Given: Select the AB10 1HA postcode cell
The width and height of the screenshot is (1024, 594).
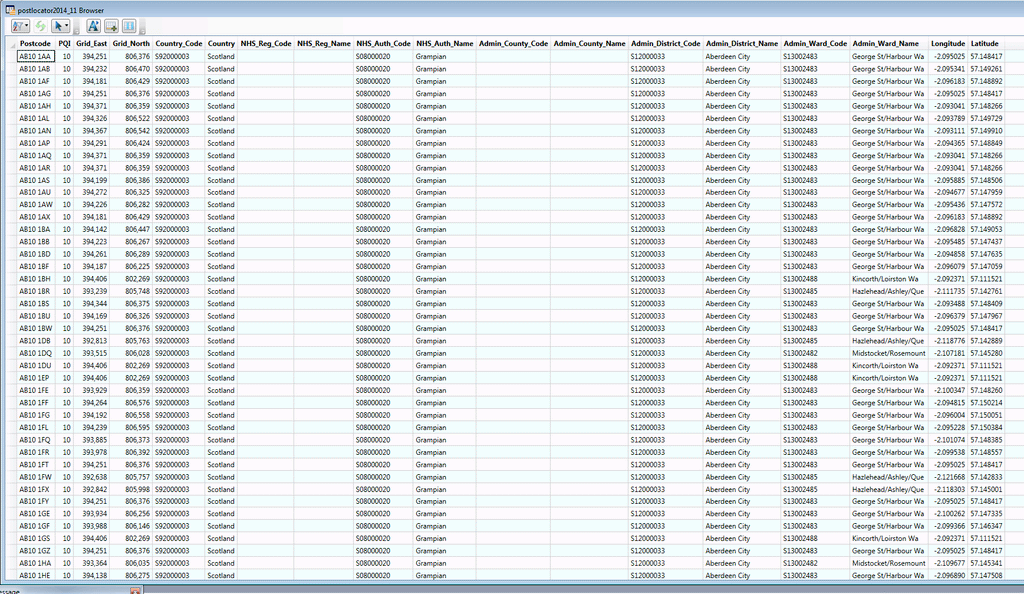Looking at the screenshot, I should click(x=35, y=563).
